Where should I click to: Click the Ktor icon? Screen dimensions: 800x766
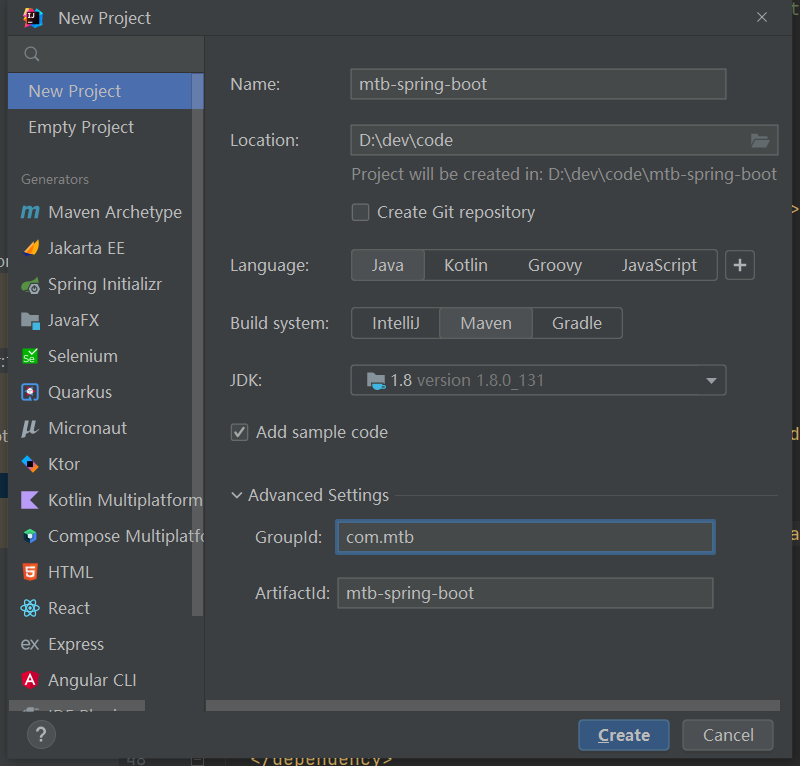click(x=30, y=464)
